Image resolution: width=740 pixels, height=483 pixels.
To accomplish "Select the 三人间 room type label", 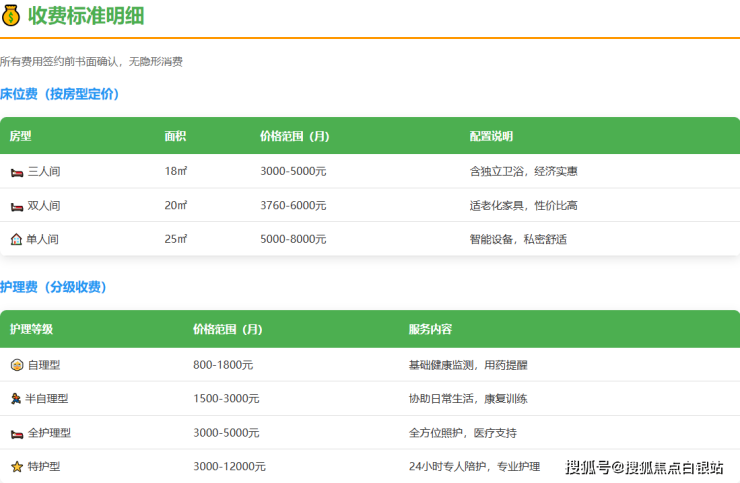I will pos(44,171).
